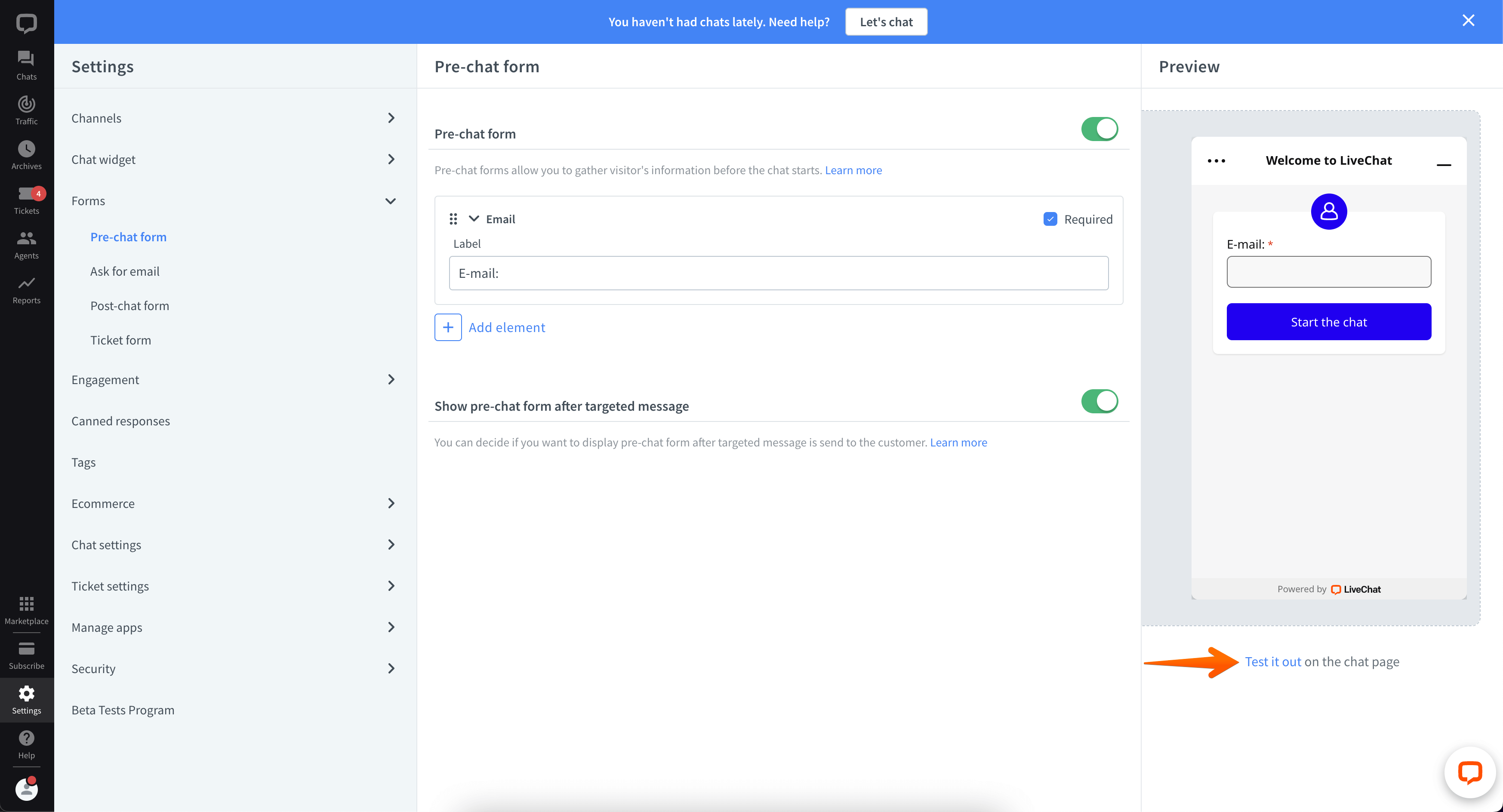The height and width of the screenshot is (812, 1503).
Task: Click Add element link
Action: pyautogui.click(x=506, y=327)
